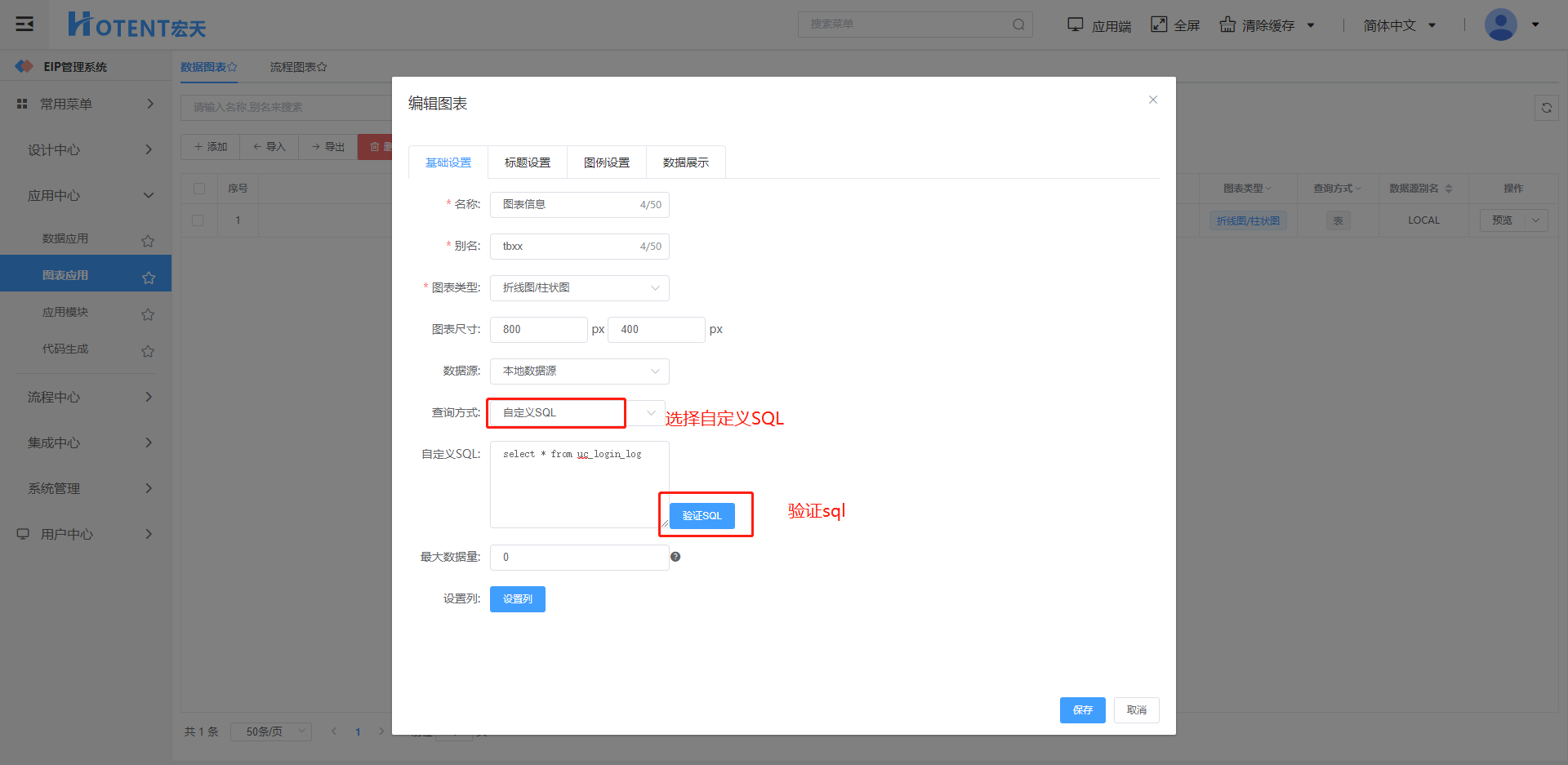The height and width of the screenshot is (765, 1568).
Task: Switch to the 数据展示 tab
Action: [685, 162]
